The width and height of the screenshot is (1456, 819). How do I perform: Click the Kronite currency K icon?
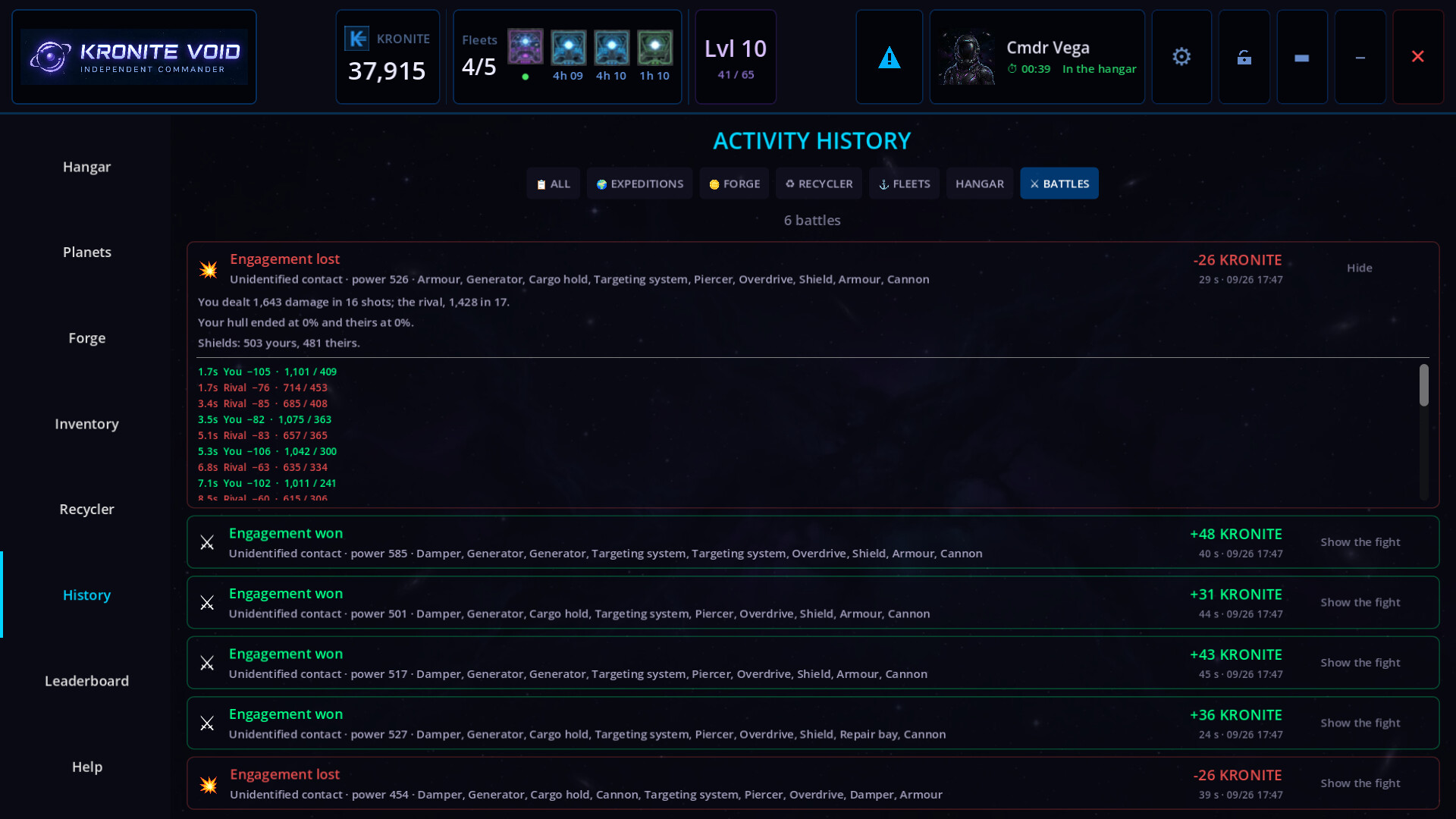click(x=356, y=38)
